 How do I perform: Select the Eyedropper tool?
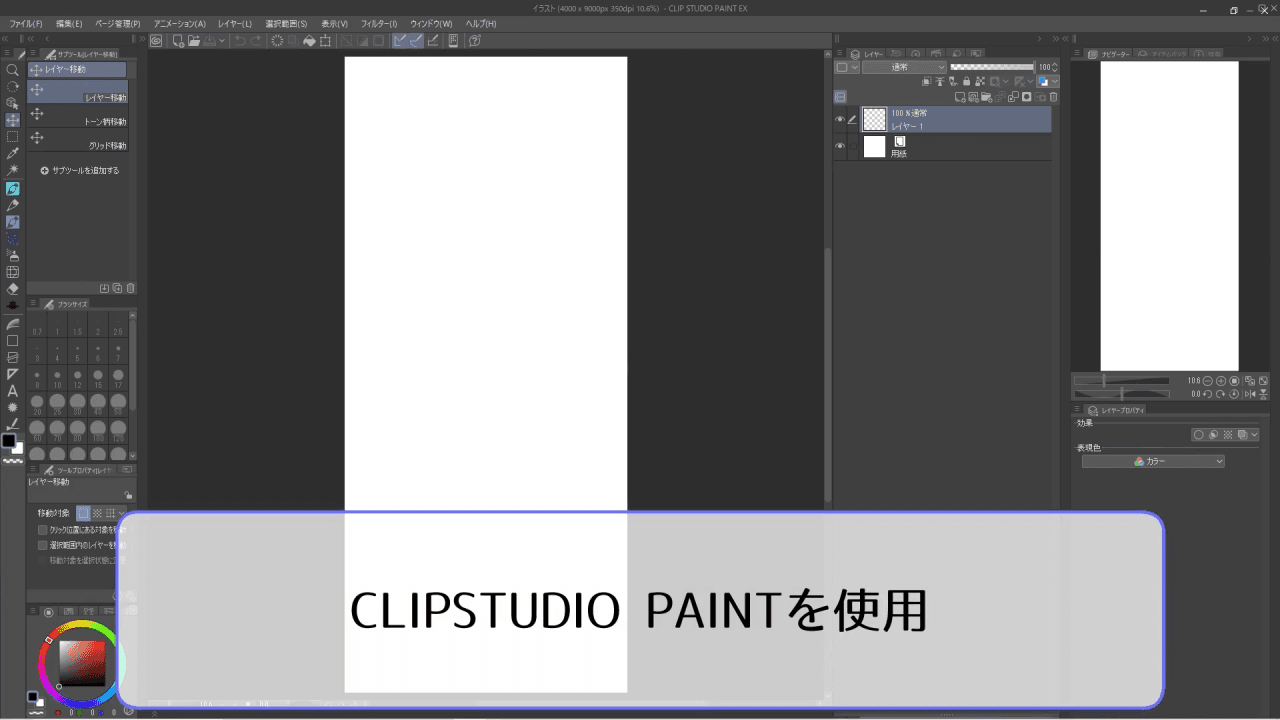(13, 152)
